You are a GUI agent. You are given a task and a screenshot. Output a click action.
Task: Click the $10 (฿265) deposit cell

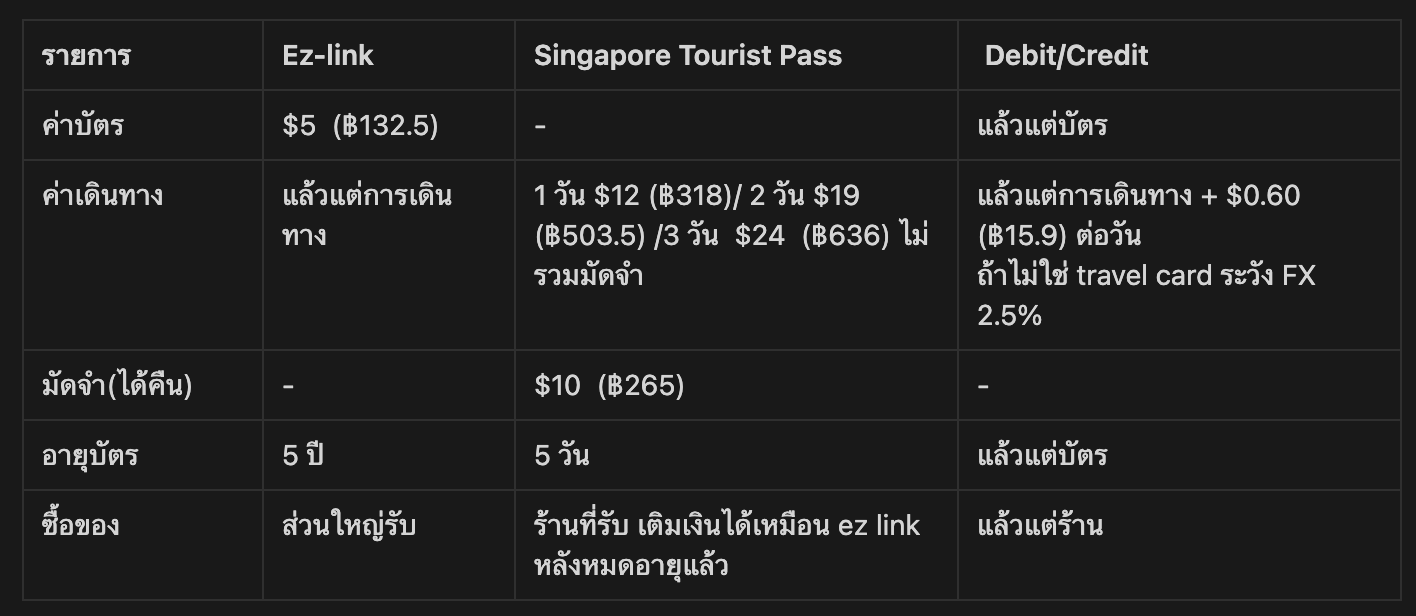(609, 386)
